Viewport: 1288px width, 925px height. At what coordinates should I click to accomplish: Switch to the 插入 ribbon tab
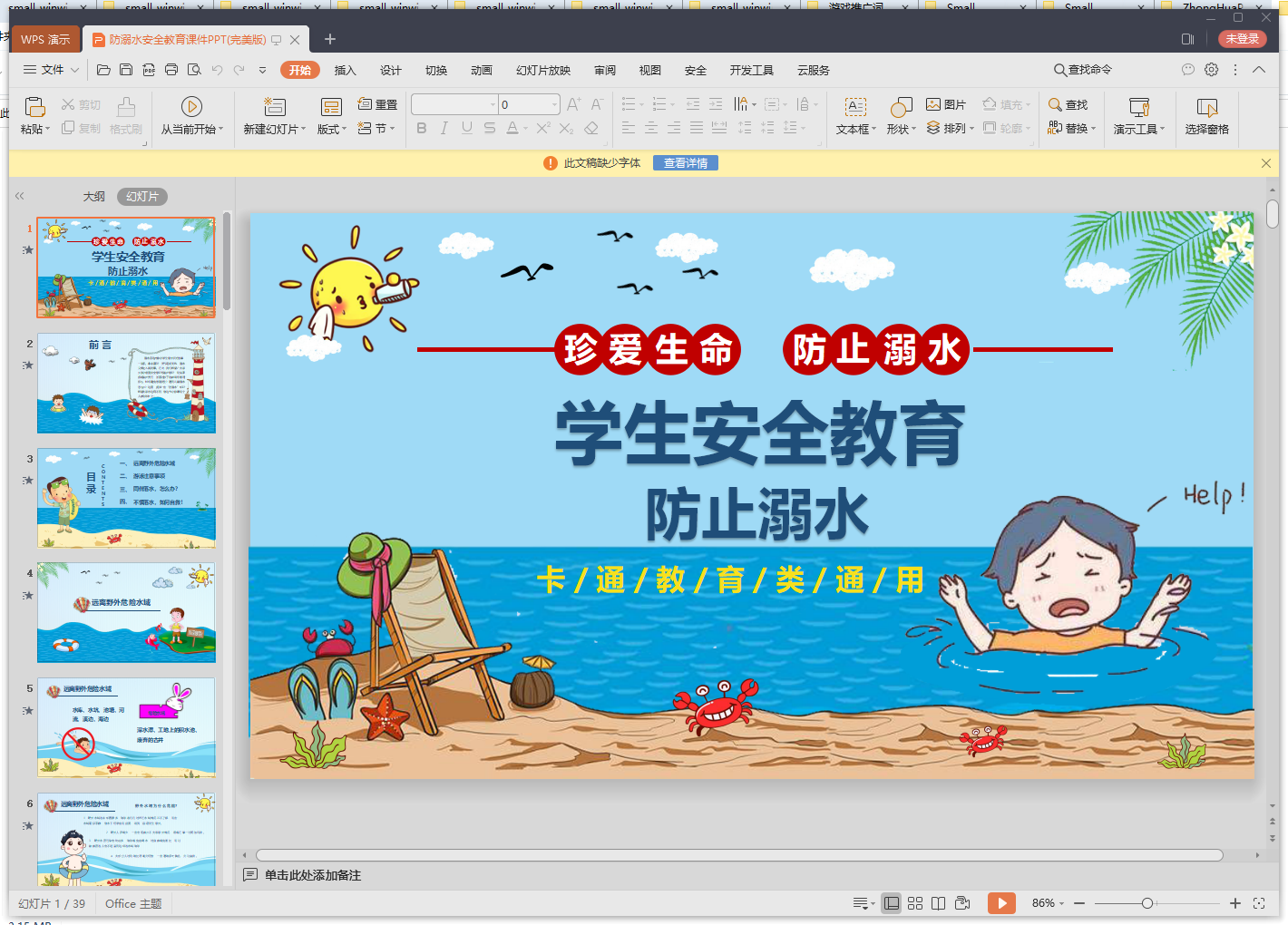pos(345,69)
